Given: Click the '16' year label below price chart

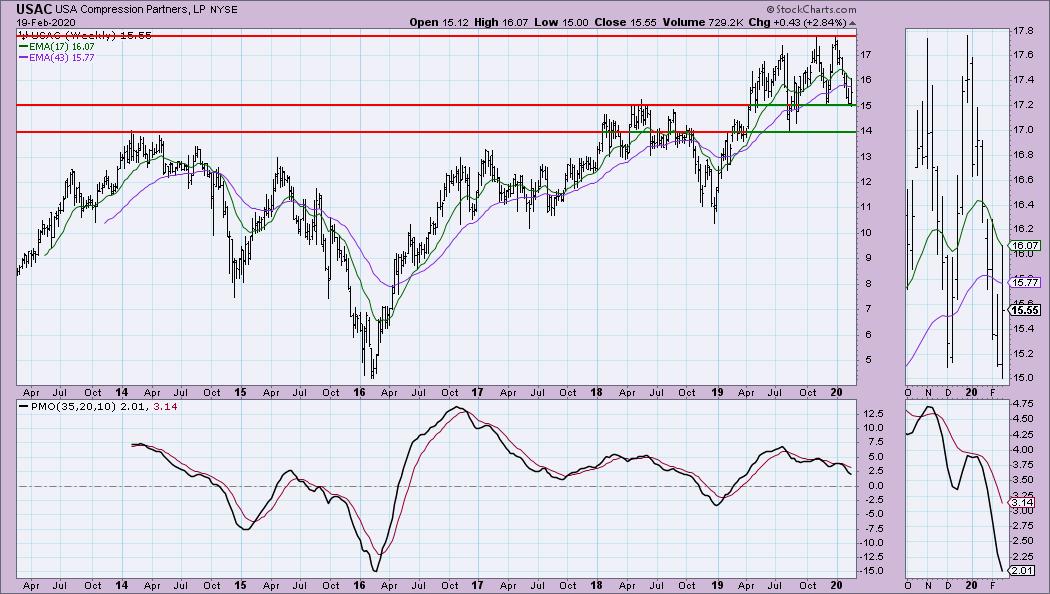Looking at the screenshot, I should click(x=360, y=392).
